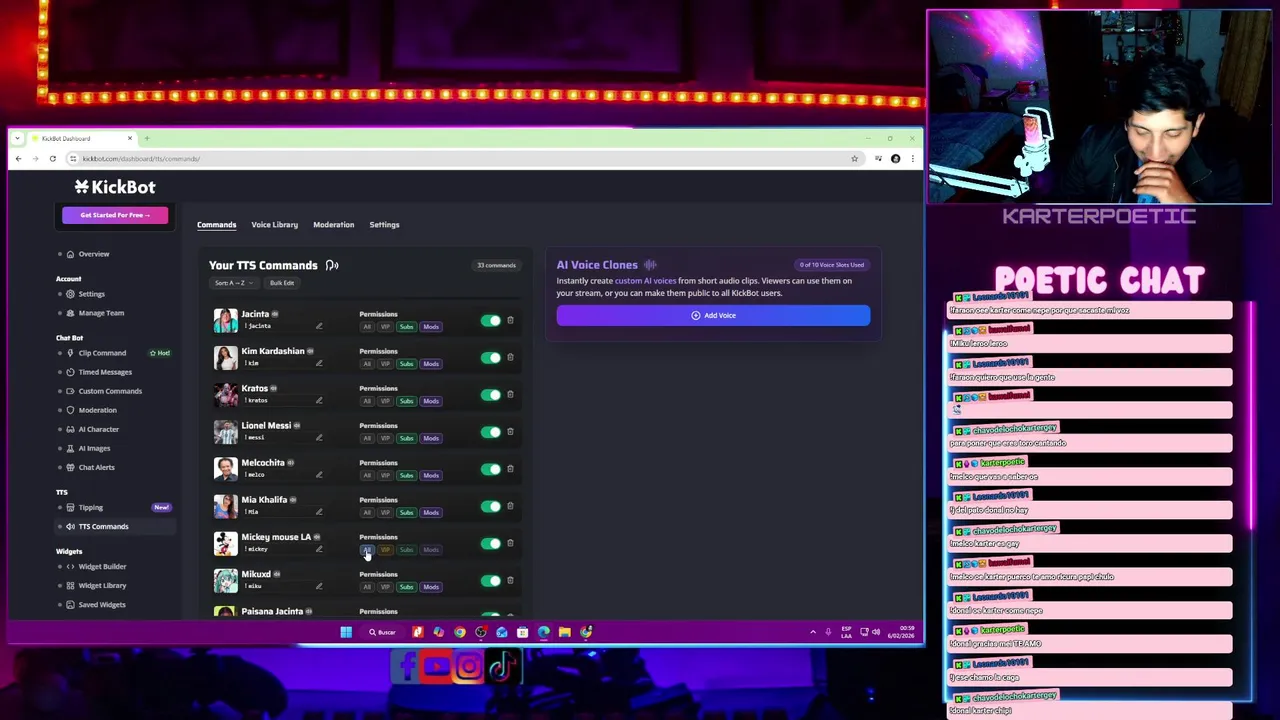Switch to the Moderation tab in top bar
Screen dimensions: 1280x720
point(333,224)
